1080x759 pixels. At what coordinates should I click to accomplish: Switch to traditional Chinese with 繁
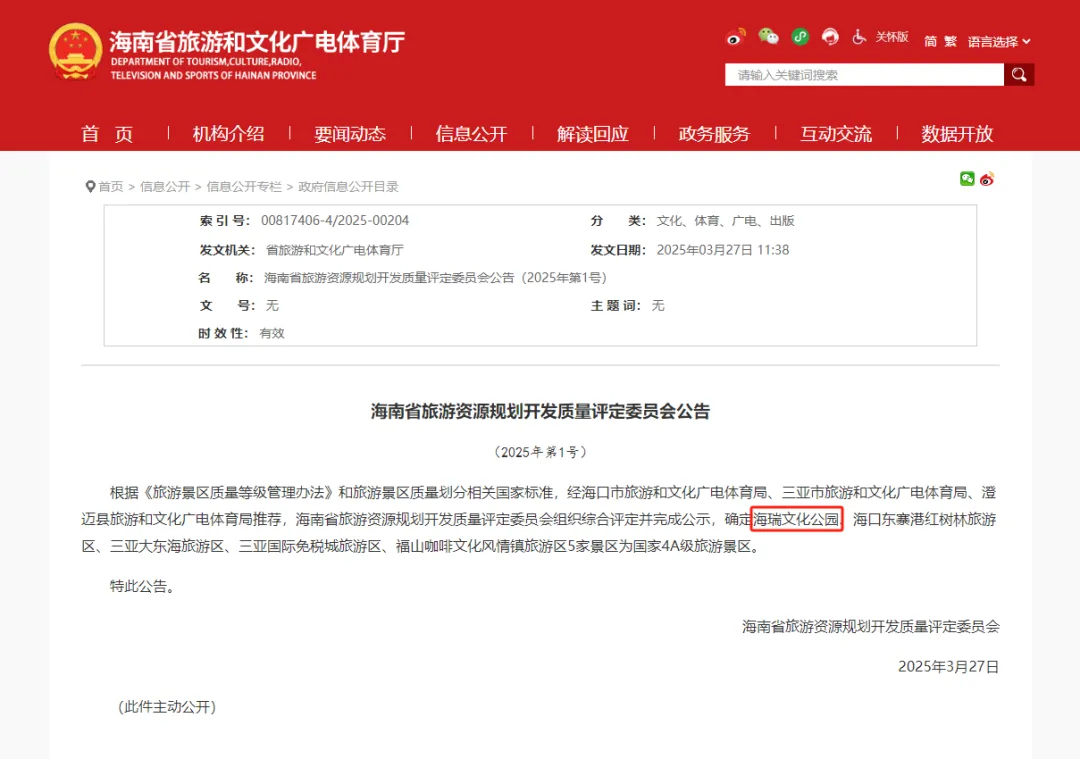951,41
